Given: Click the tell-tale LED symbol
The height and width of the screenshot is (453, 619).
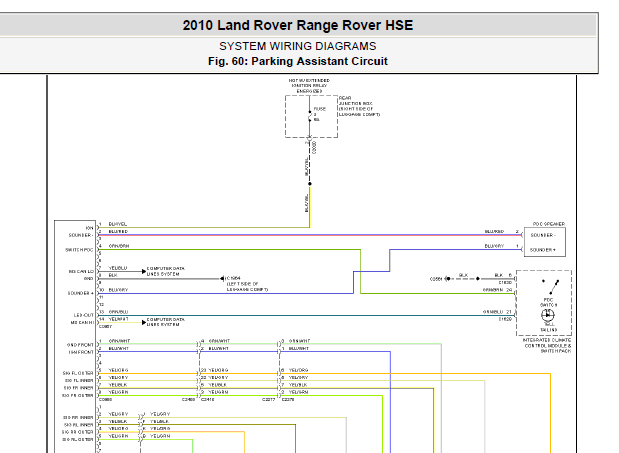Looking at the screenshot, I should tap(548, 315).
